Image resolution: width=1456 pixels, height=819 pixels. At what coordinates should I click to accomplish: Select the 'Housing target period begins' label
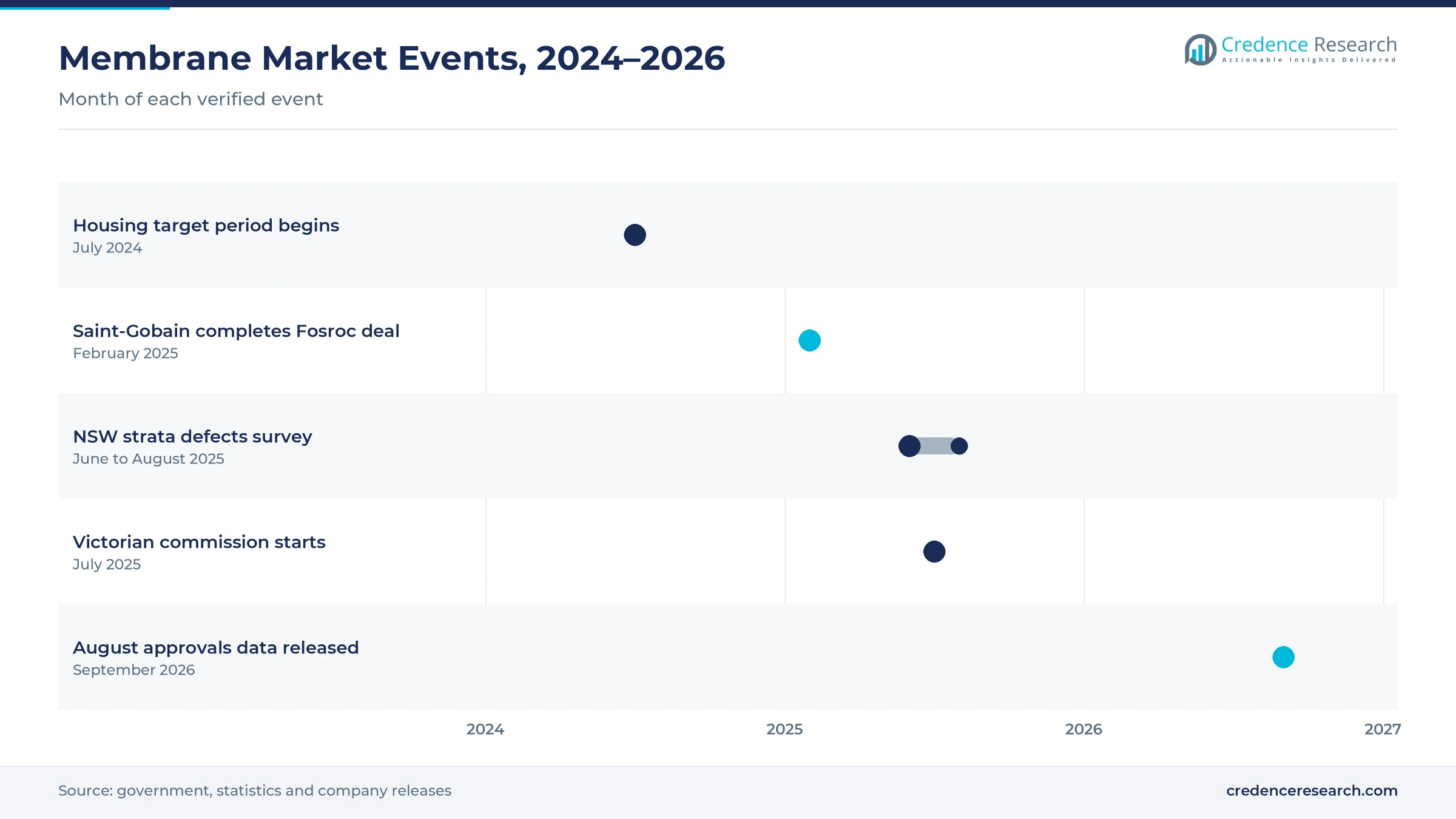point(206,225)
